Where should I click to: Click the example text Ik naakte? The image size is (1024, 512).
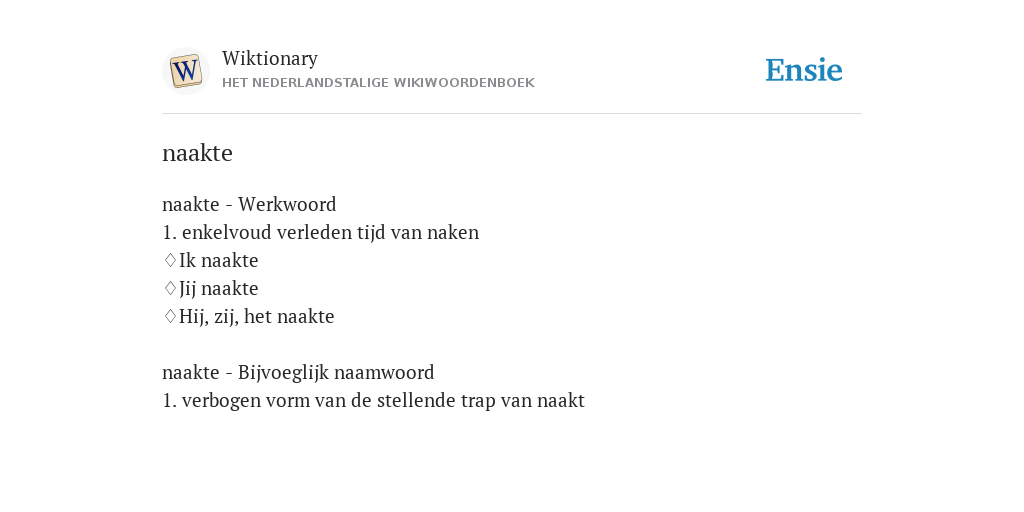click(219, 261)
